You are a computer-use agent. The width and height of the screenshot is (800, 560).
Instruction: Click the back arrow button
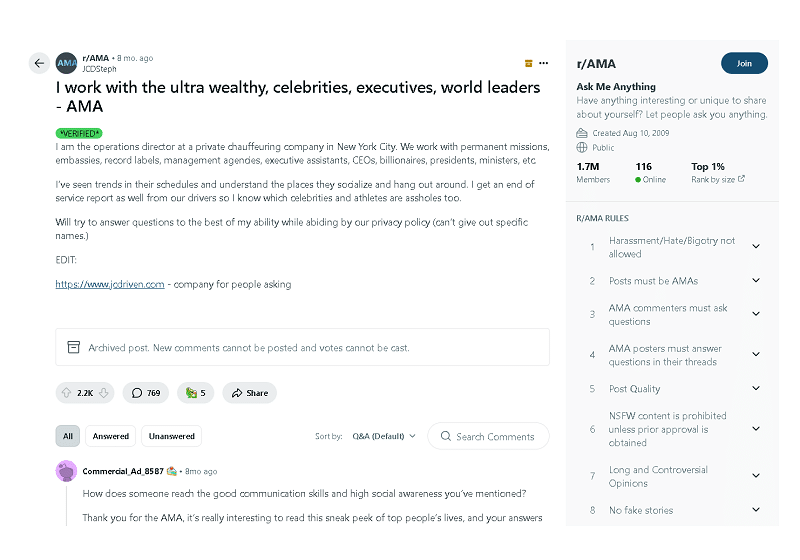[39, 63]
